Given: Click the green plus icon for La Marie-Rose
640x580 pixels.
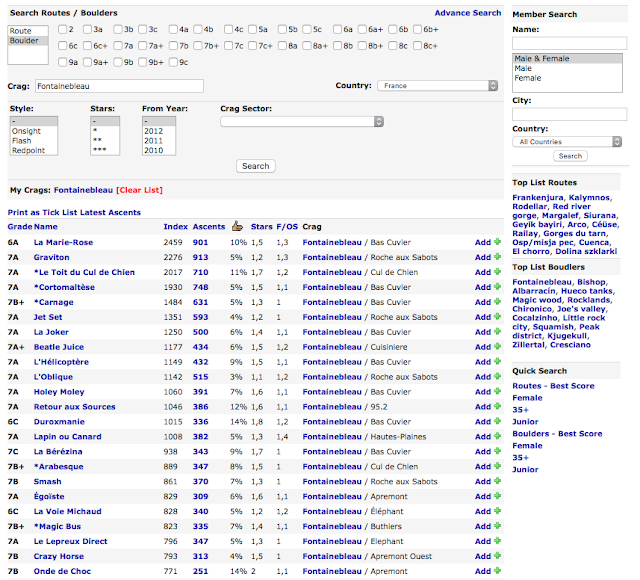Looking at the screenshot, I should pos(497,242).
